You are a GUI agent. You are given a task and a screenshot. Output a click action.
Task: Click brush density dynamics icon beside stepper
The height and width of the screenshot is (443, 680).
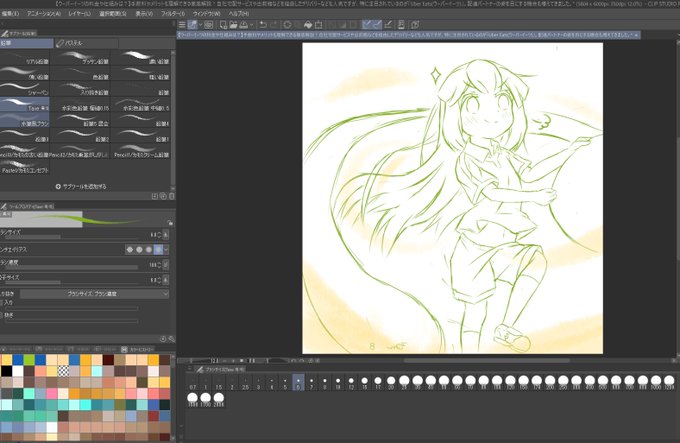tap(166, 264)
